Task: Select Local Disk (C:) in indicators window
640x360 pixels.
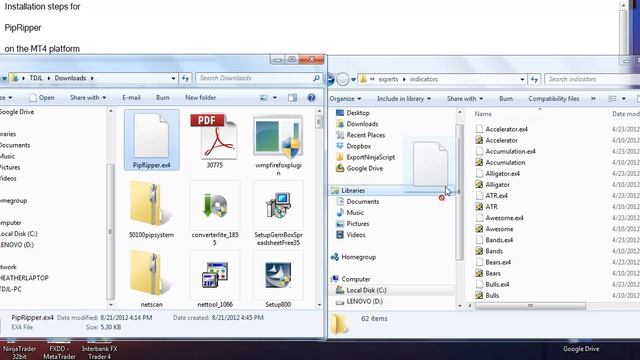Action: pos(361,290)
